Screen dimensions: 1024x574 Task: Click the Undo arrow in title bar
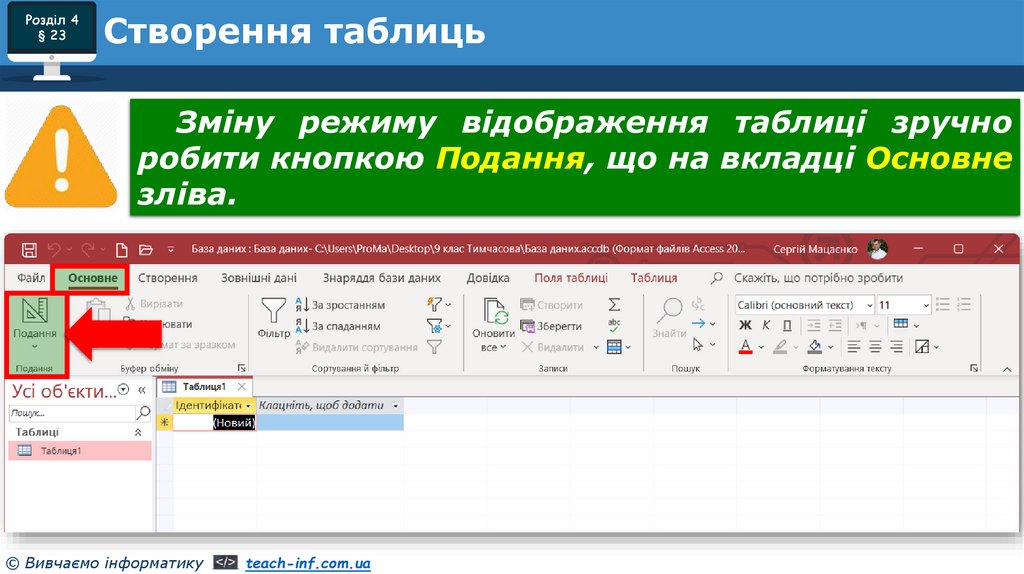click(x=55, y=249)
